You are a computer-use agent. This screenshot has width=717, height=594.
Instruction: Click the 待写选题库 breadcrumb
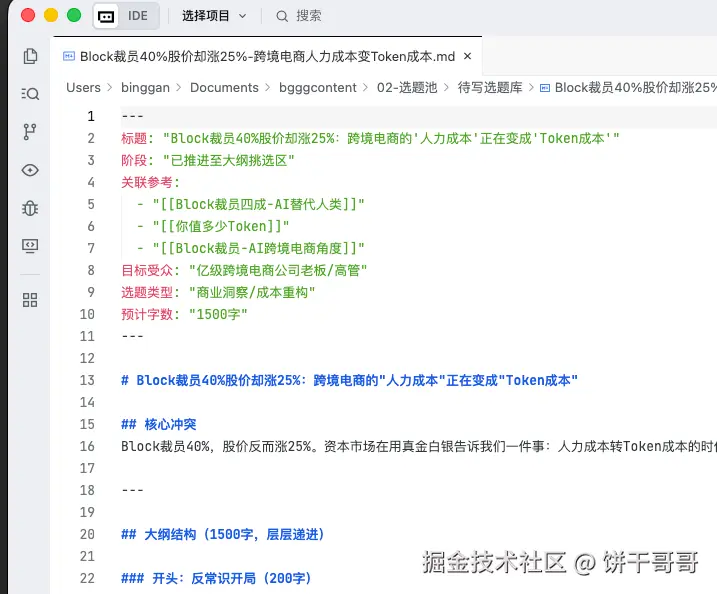point(490,87)
